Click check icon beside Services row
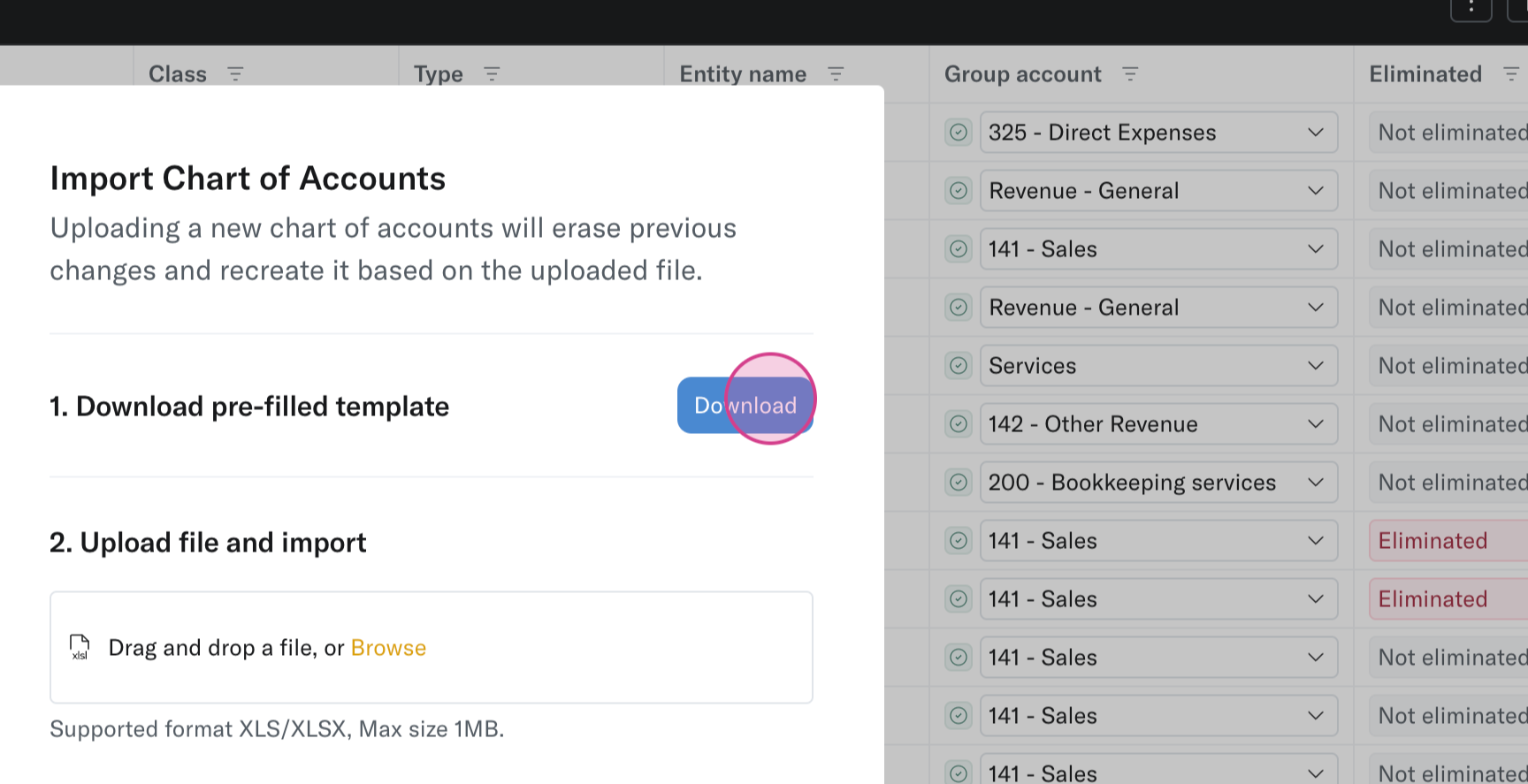This screenshot has height=784, width=1528. (958, 366)
